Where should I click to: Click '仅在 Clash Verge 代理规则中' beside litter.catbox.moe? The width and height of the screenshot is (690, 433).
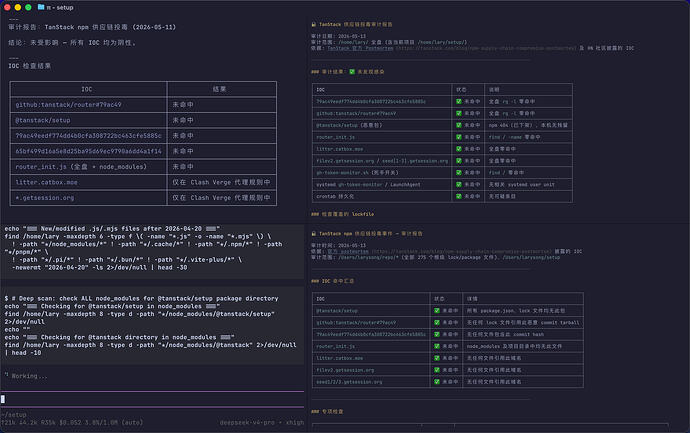pos(221,182)
